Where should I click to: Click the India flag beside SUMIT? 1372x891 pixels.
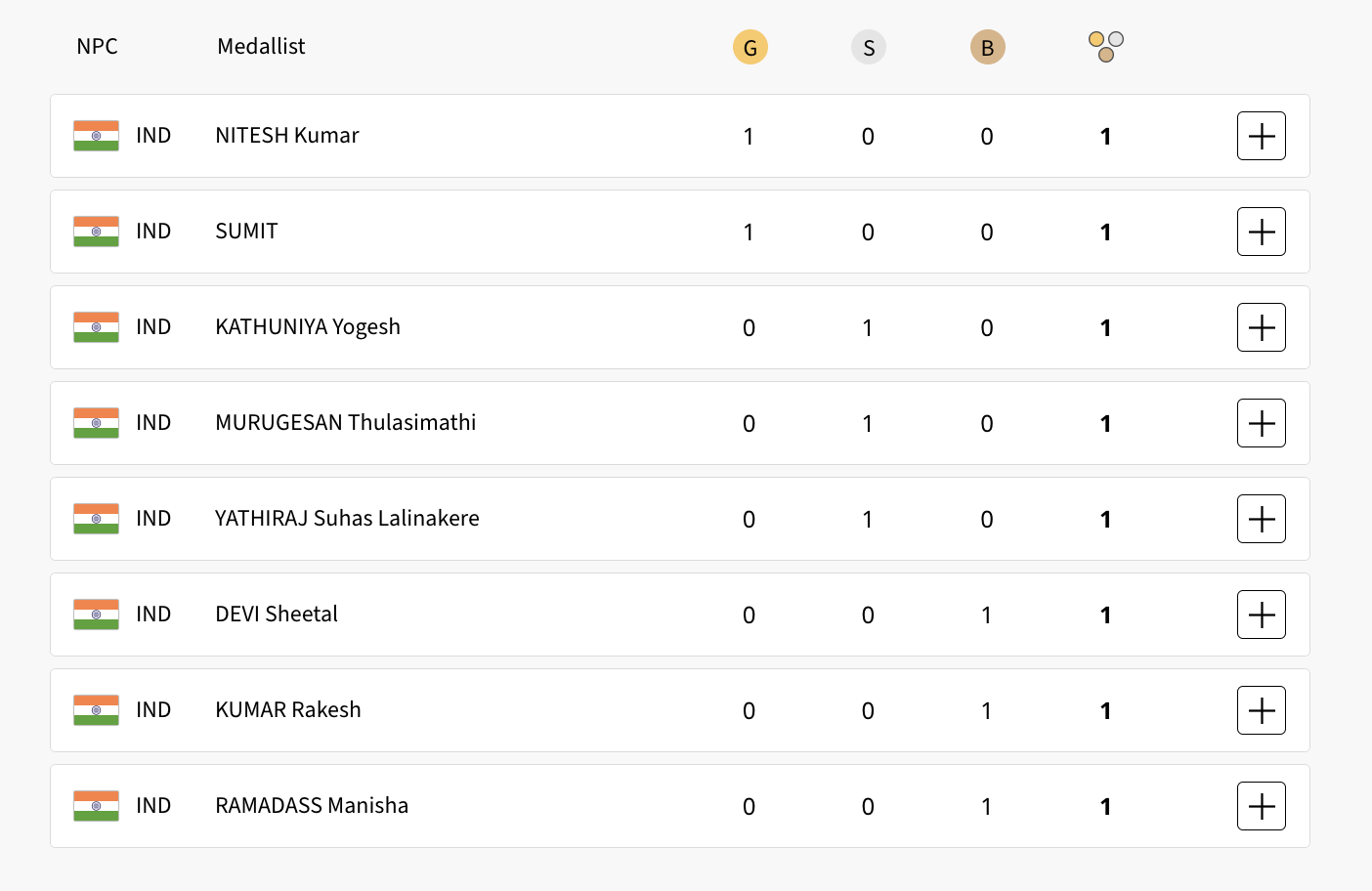(96, 232)
